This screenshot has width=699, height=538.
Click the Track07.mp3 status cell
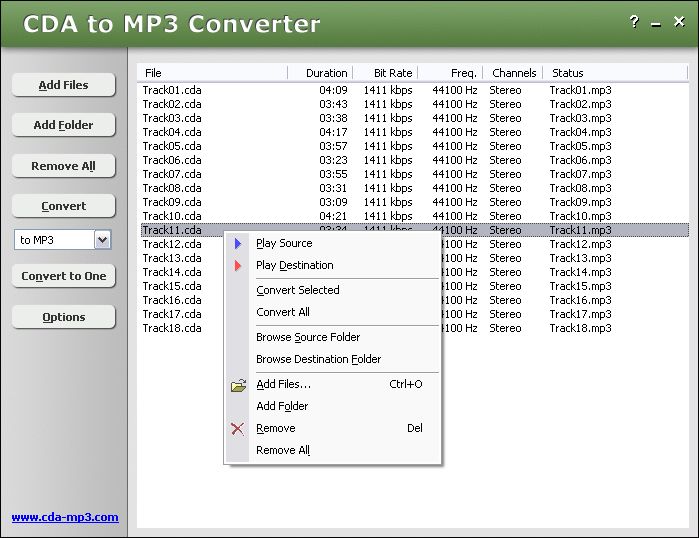(580, 174)
